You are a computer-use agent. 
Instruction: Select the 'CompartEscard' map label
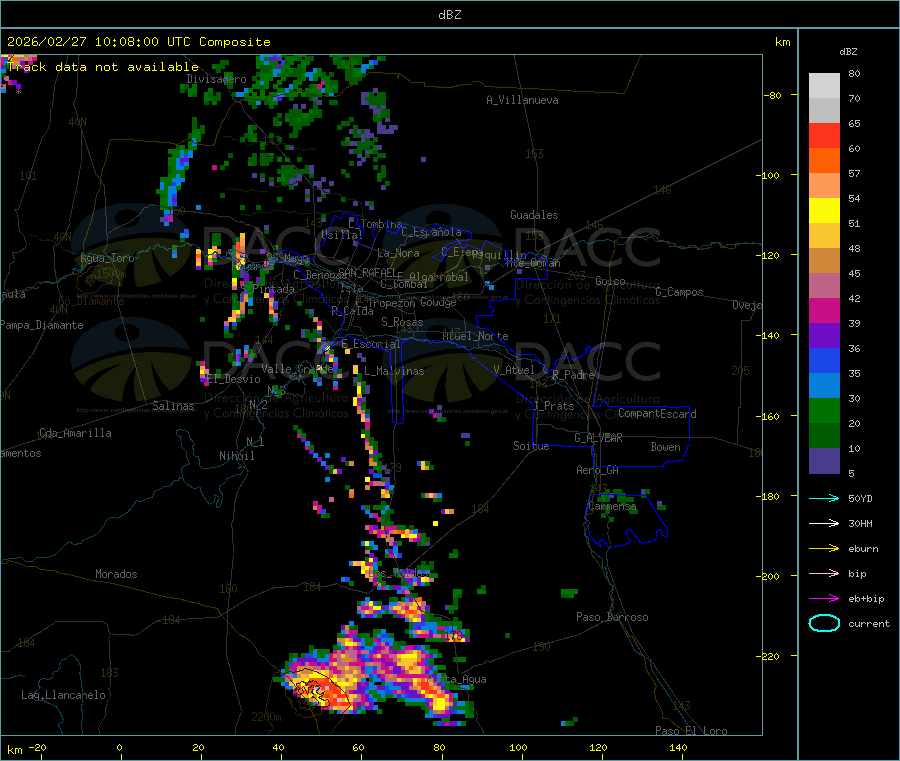tap(657, 414)
